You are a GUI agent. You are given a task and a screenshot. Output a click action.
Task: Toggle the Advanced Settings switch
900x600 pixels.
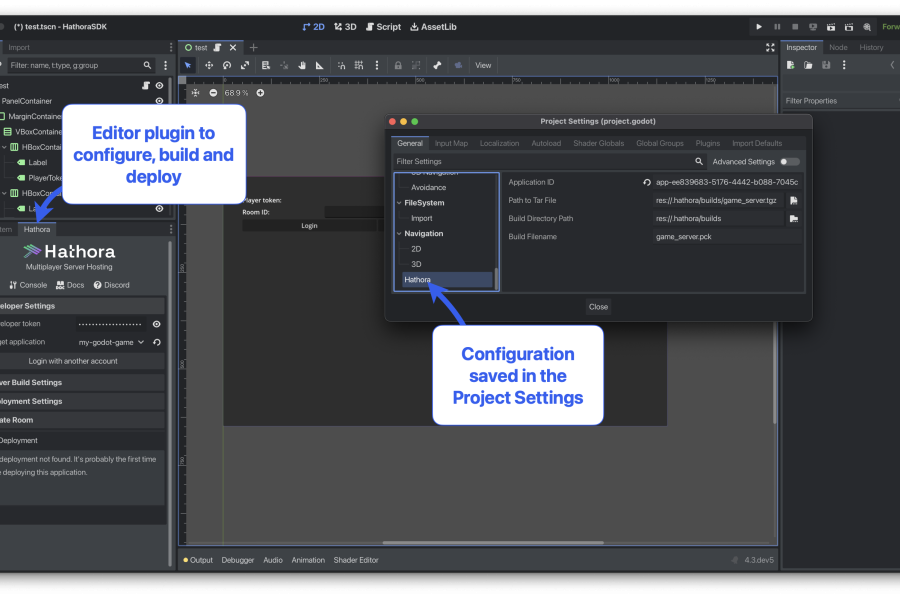click(x=790, y=162)
